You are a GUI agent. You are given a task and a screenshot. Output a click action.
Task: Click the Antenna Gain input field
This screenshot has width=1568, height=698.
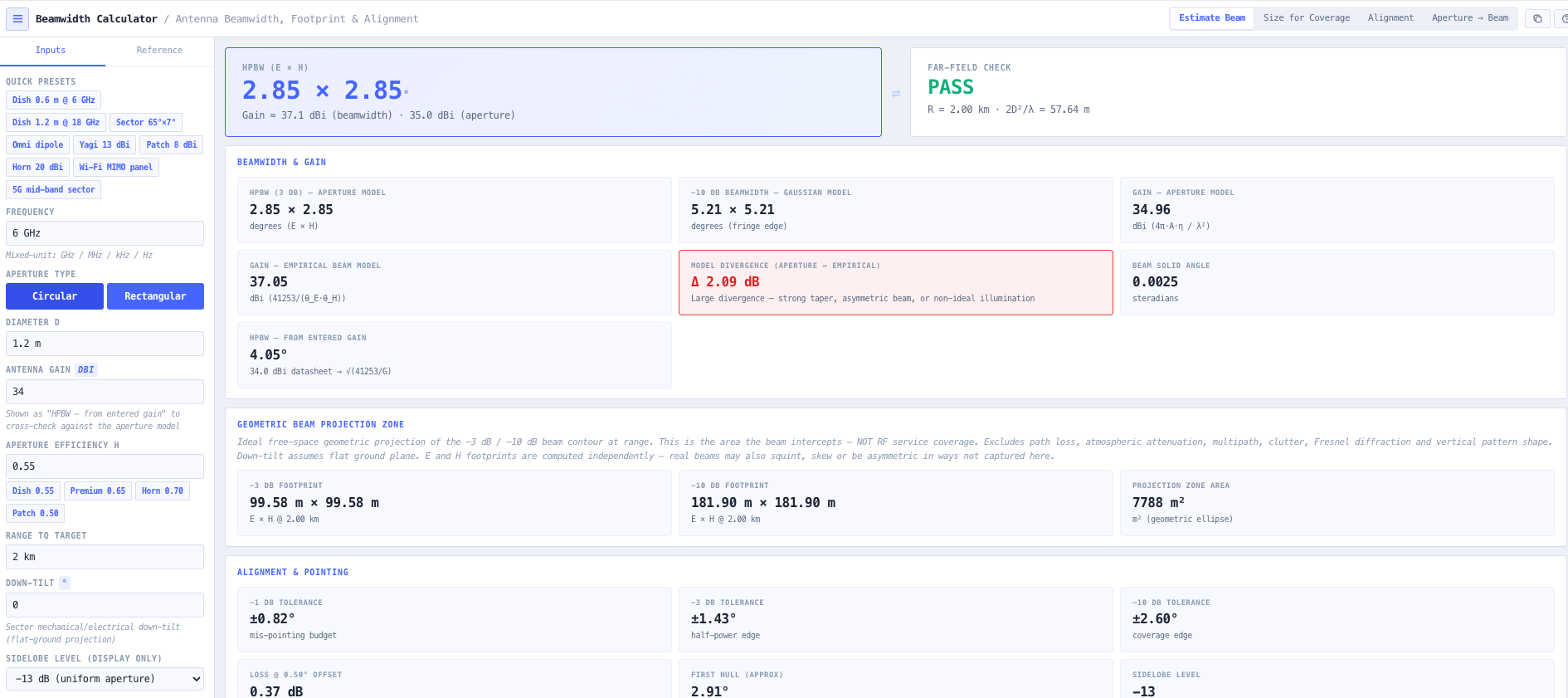105,392
